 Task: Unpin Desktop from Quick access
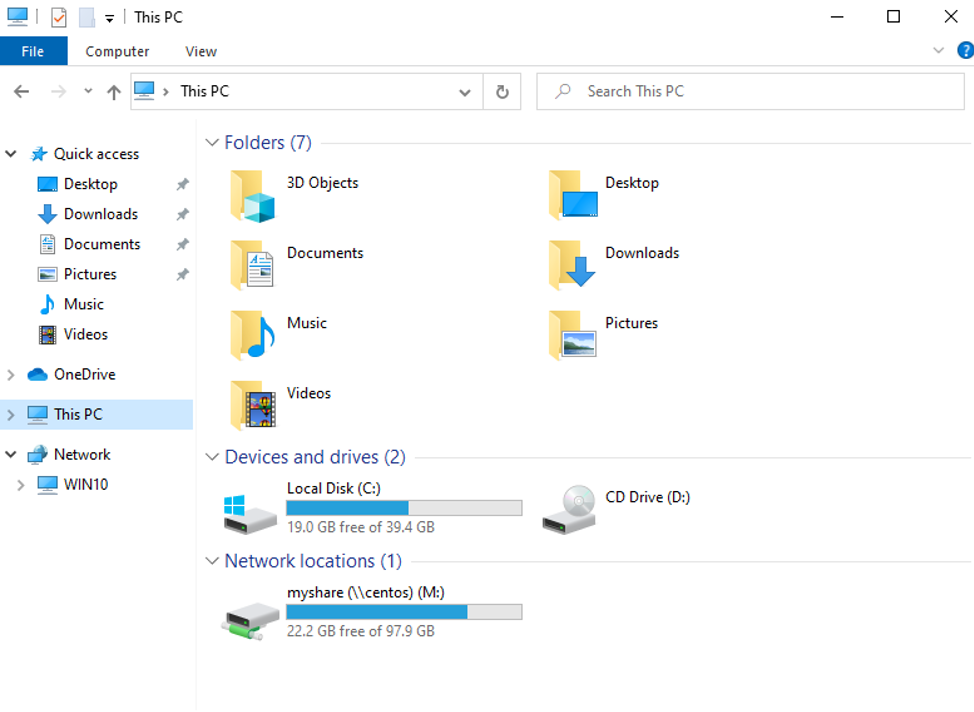182,184
